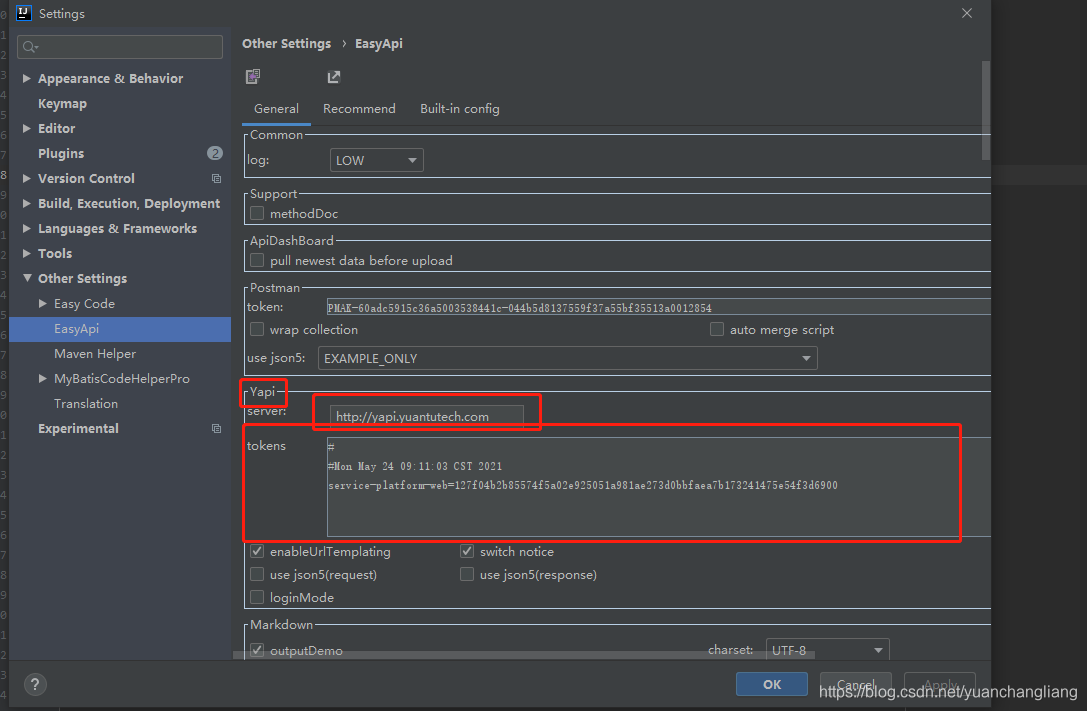Screen dimensions: 1087x711
Task: Click the vertical scrollbar thumb of settings panel
Action: [x=986, y=111]
